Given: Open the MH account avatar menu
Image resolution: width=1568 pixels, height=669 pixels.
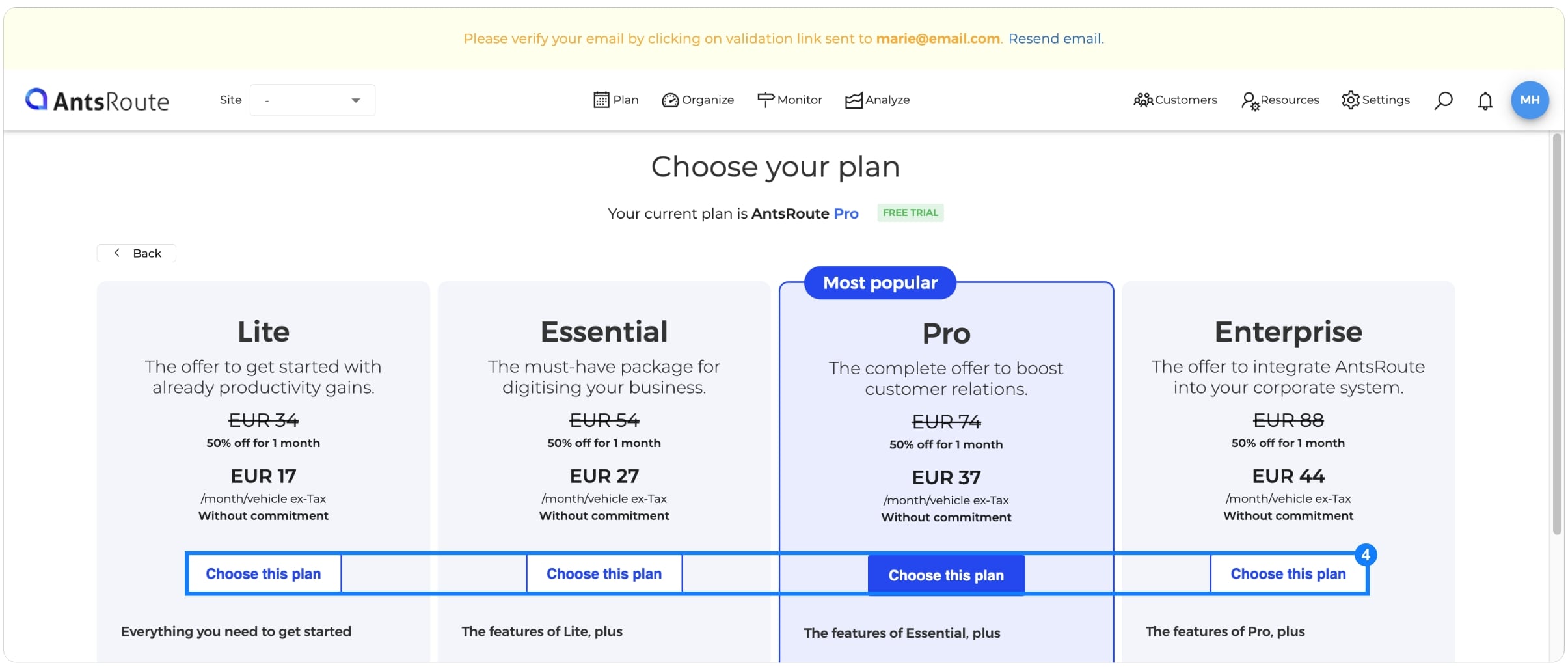Looking at the screenshot, I should coord(1530,100).
